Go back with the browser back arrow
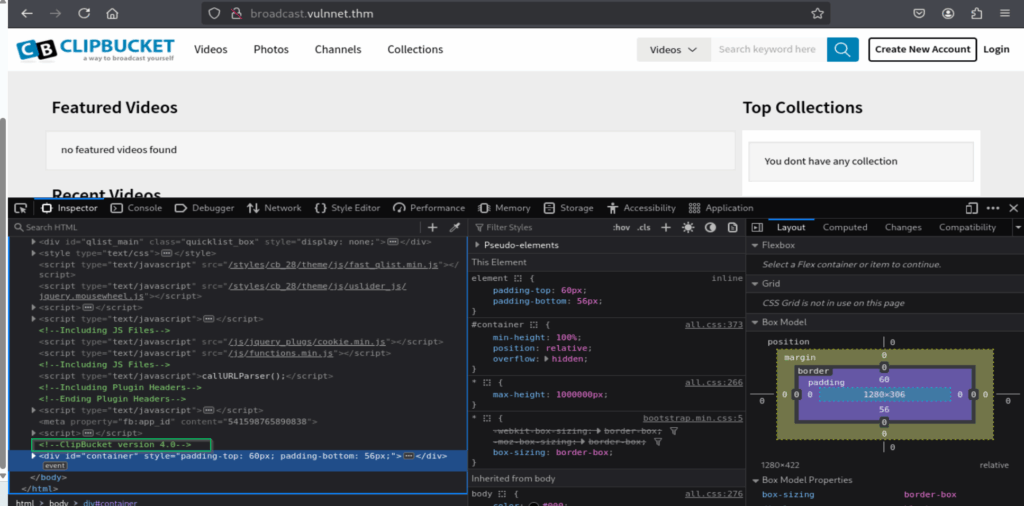1024x506 pixels. pos(27,13)
